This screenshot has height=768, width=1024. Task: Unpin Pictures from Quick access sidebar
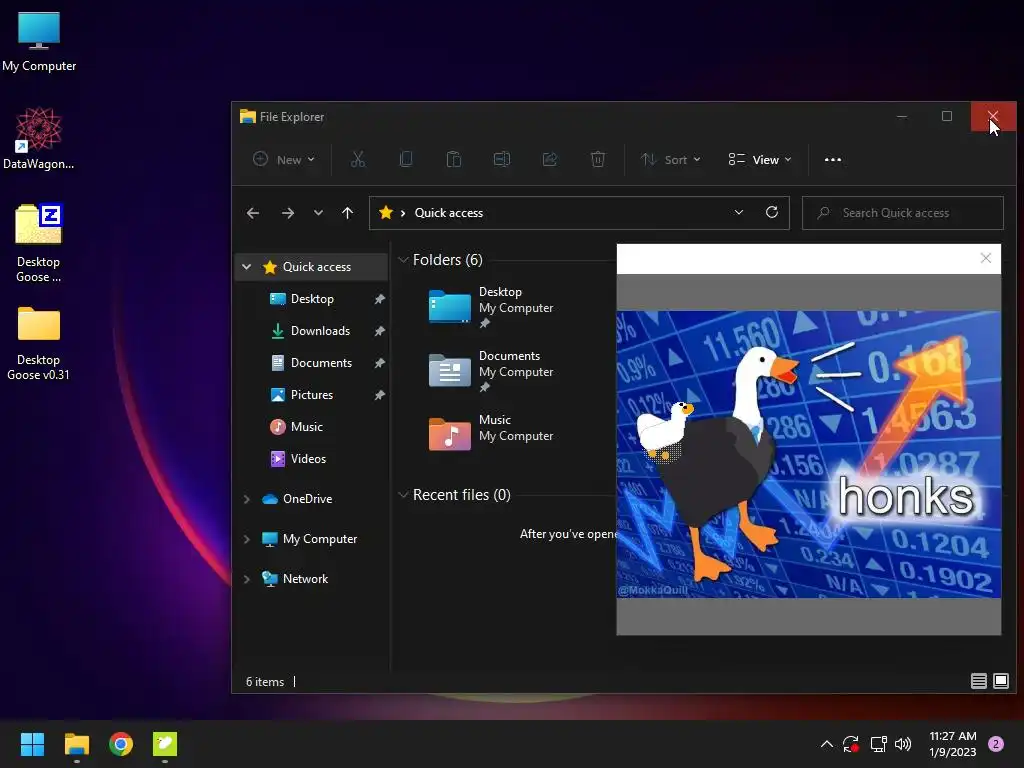(379, 394)
